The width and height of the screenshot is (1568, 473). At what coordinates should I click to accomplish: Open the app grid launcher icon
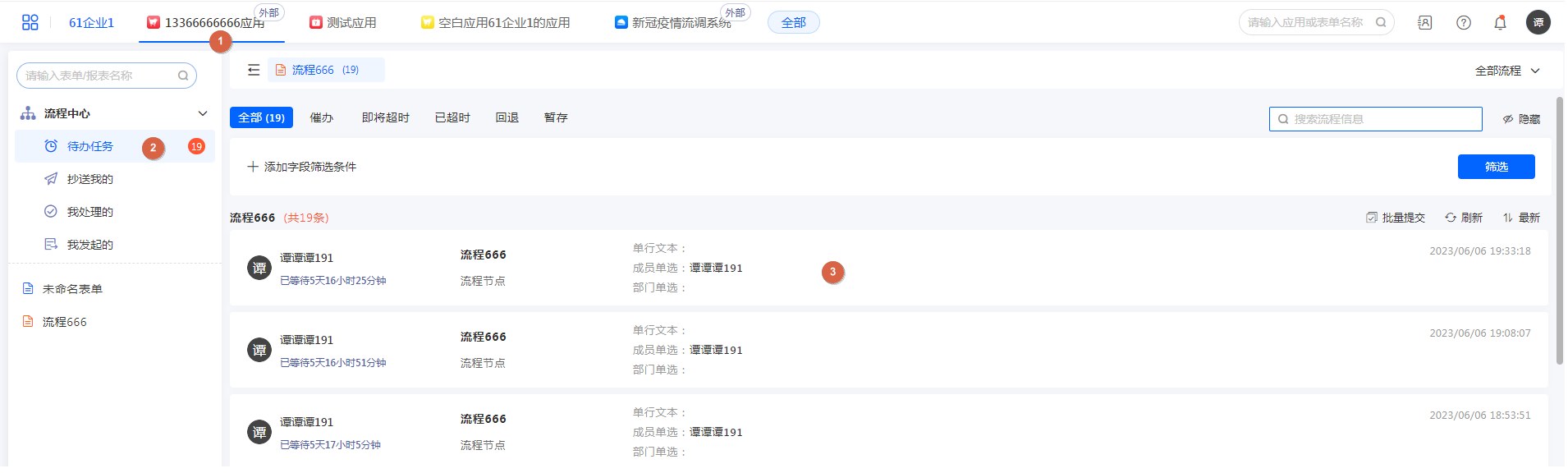[30, 22]
